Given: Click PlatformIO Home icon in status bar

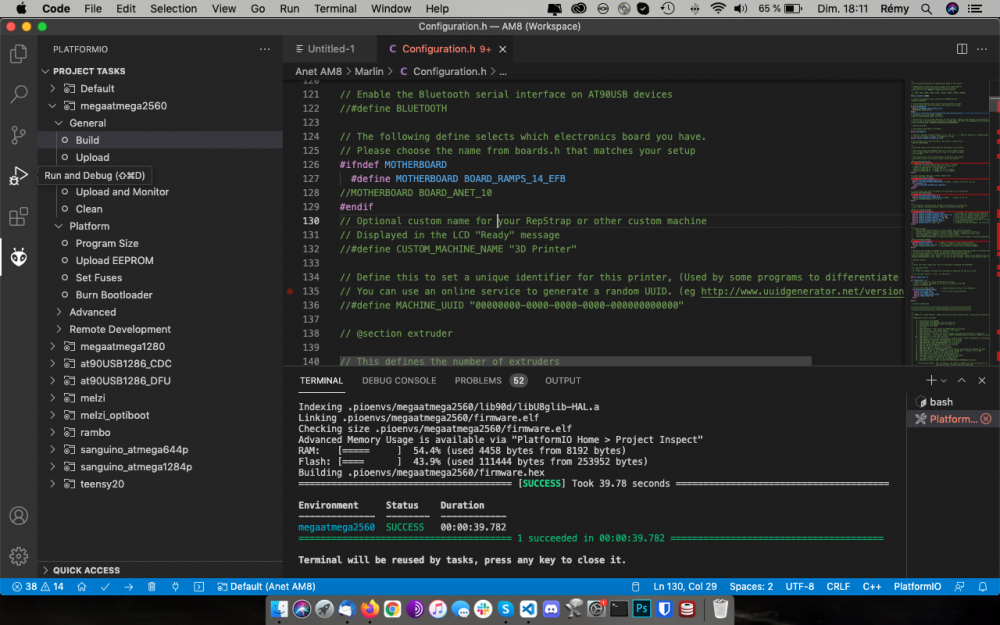Looking at the screenshot, I should (83, 586).
